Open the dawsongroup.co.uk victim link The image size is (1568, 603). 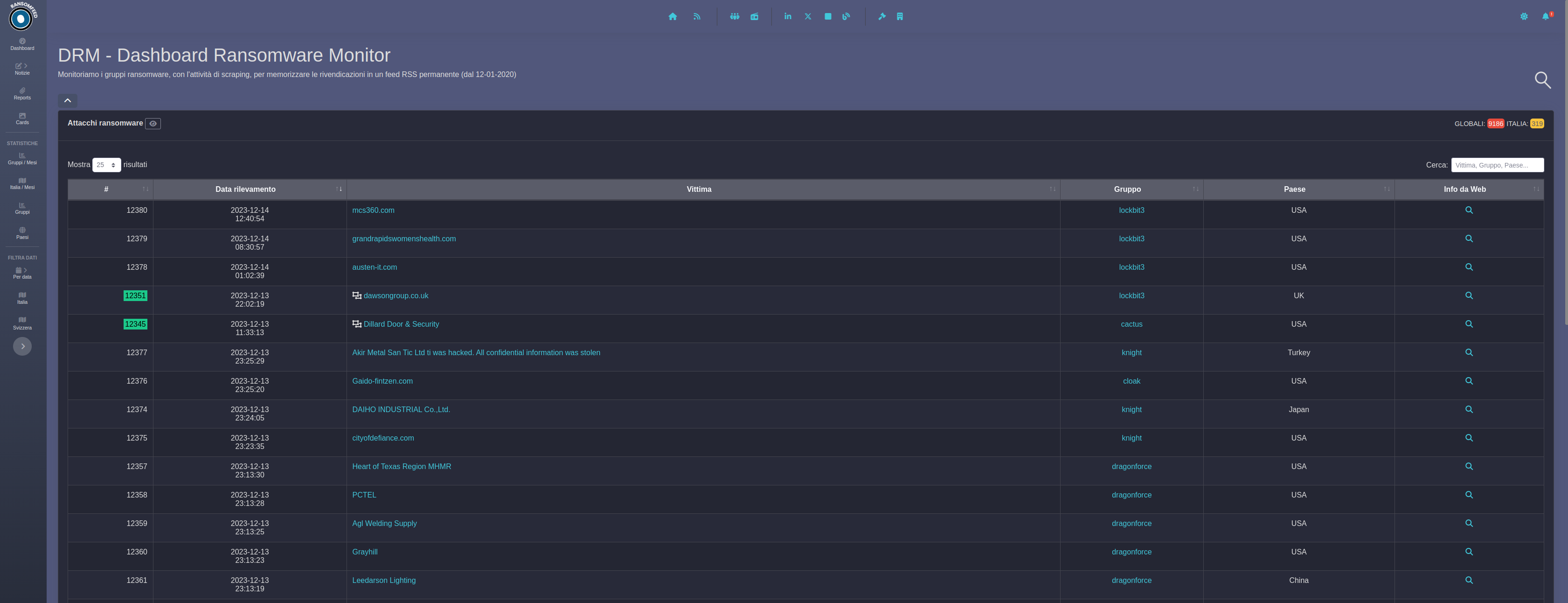395,296
